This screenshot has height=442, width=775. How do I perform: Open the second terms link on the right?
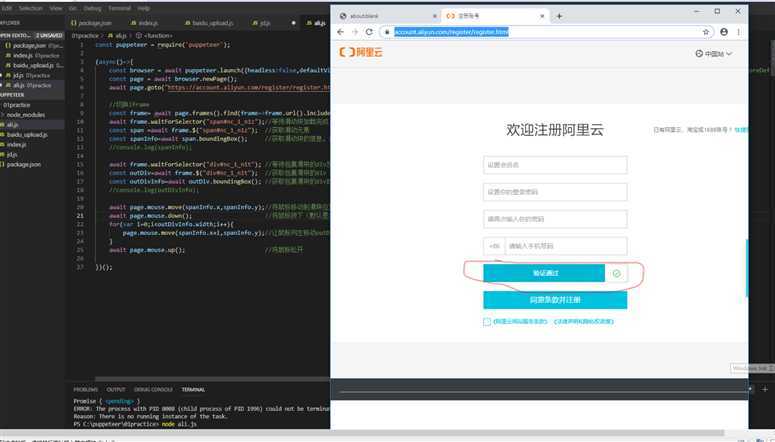point(584,321)
